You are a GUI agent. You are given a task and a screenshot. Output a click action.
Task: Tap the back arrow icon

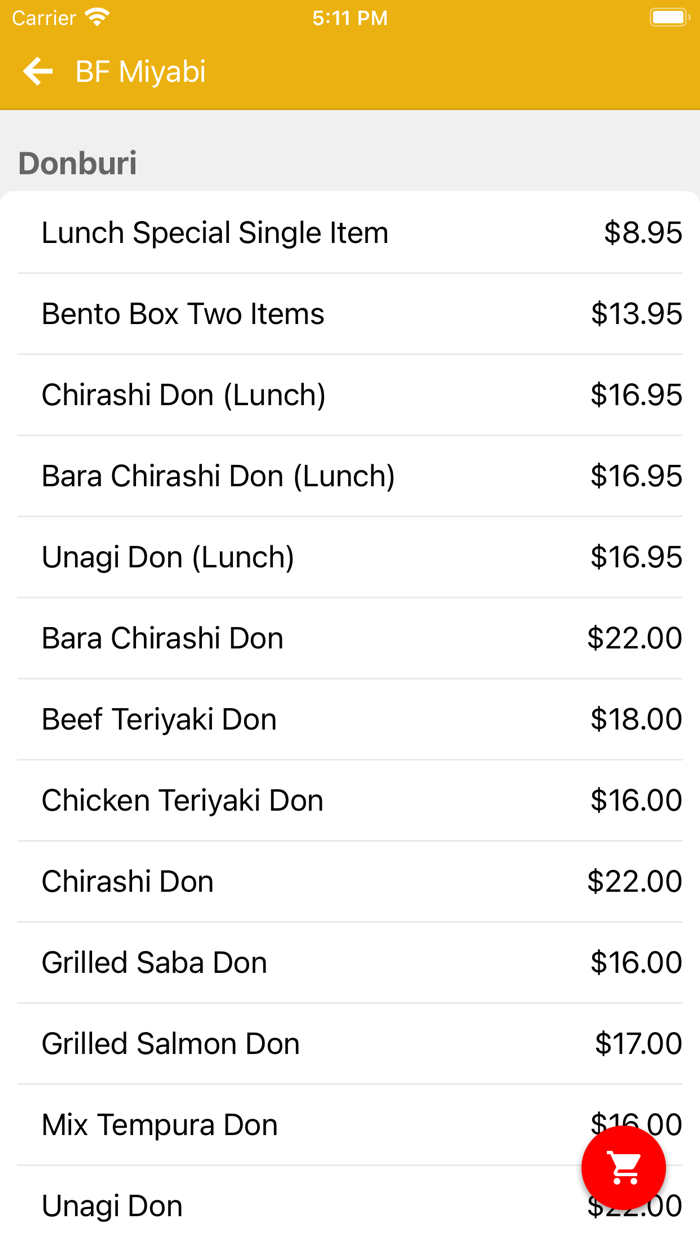[38, 71]
